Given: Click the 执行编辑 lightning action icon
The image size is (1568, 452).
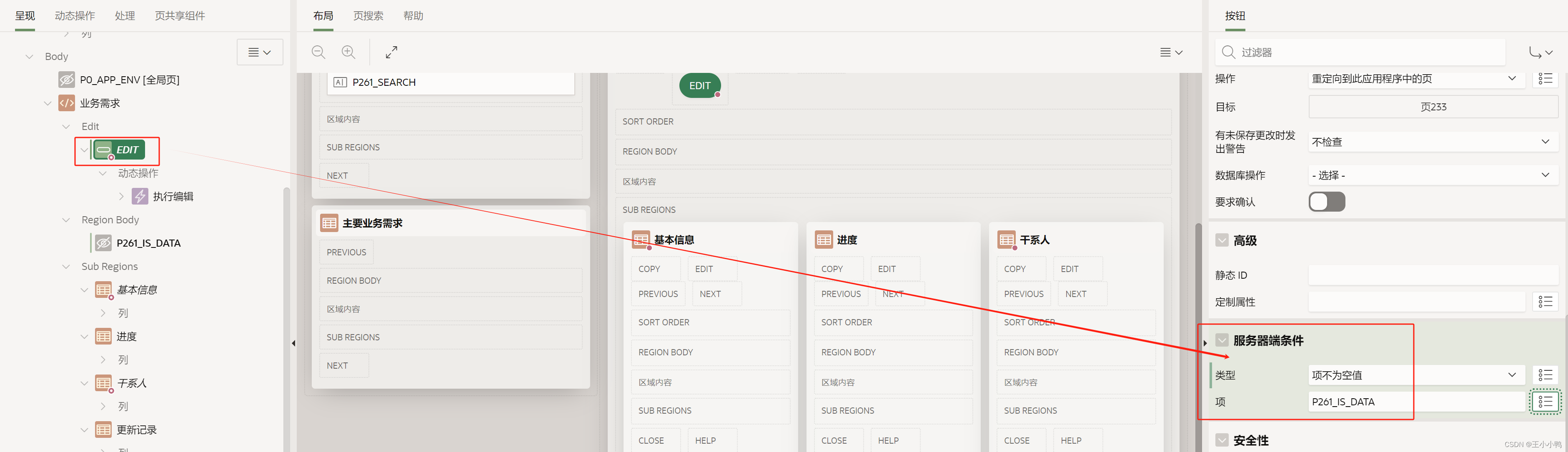Looking at the screenshot, I should click(140, 197).
